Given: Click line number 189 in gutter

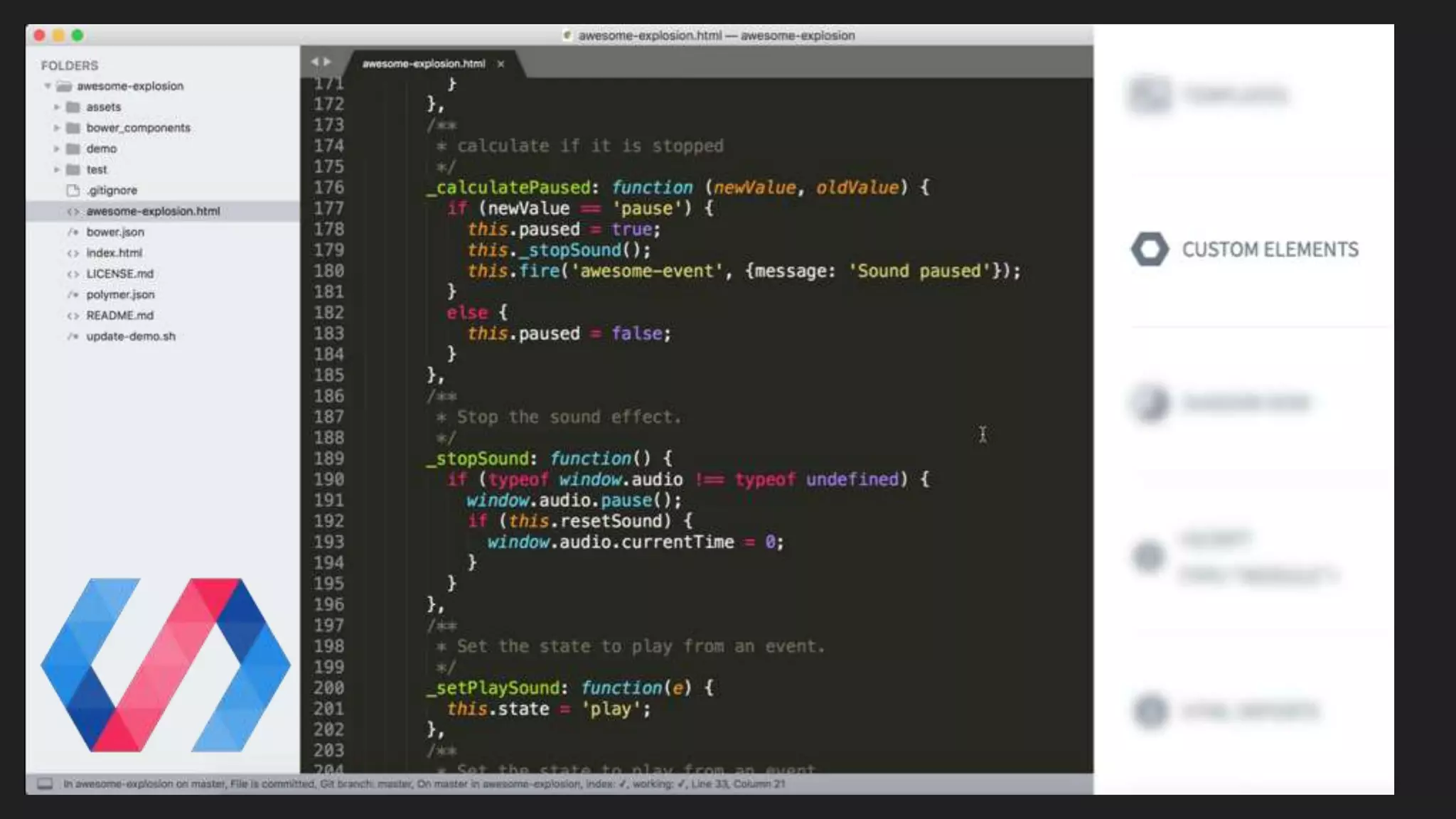Looking at the screenshot, I should tap(328, 459).
